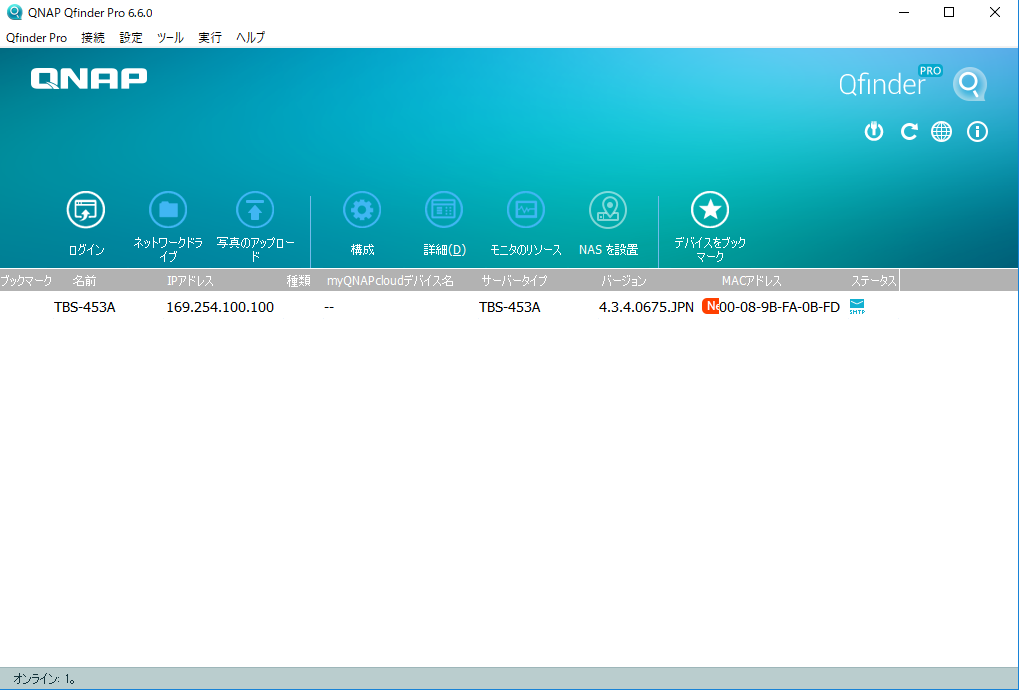This screenshot has width=1019, height=690.
Task: Click version 4.3.4.0675.JPN
Action: 646,307
